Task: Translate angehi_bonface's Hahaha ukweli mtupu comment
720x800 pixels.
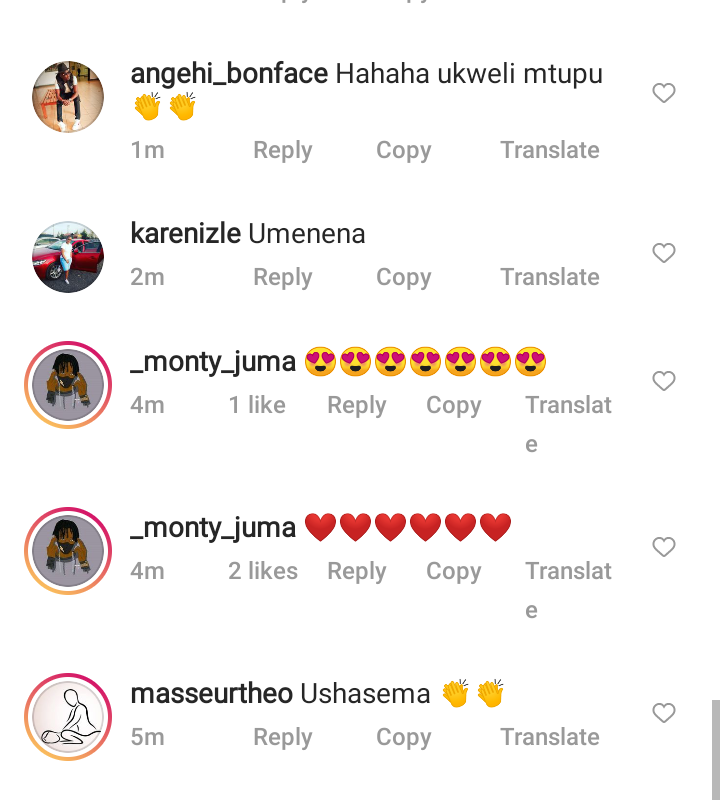Action: [550, 150]
